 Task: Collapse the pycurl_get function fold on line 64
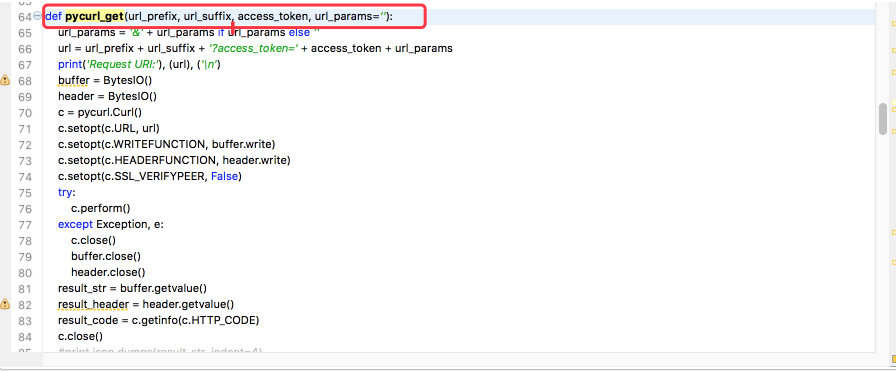[x=38, y=17]
